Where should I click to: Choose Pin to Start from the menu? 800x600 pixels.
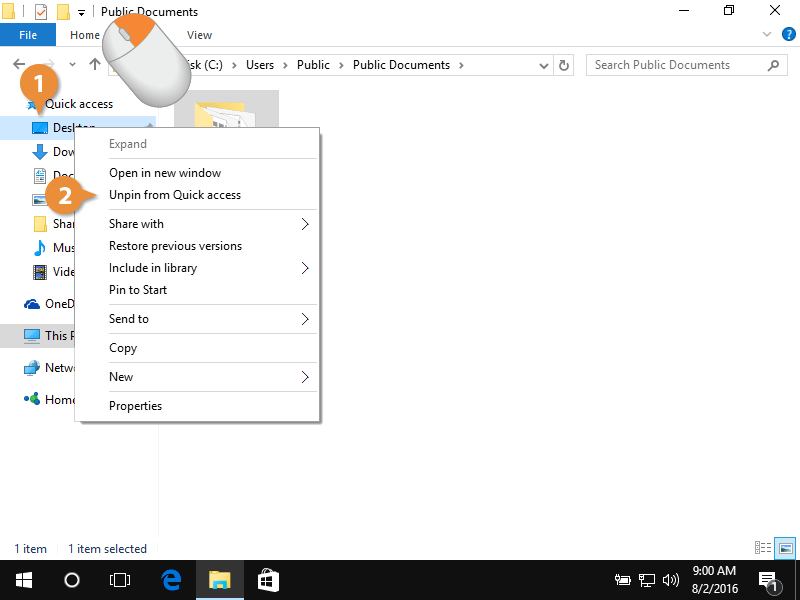pos(137,290)
